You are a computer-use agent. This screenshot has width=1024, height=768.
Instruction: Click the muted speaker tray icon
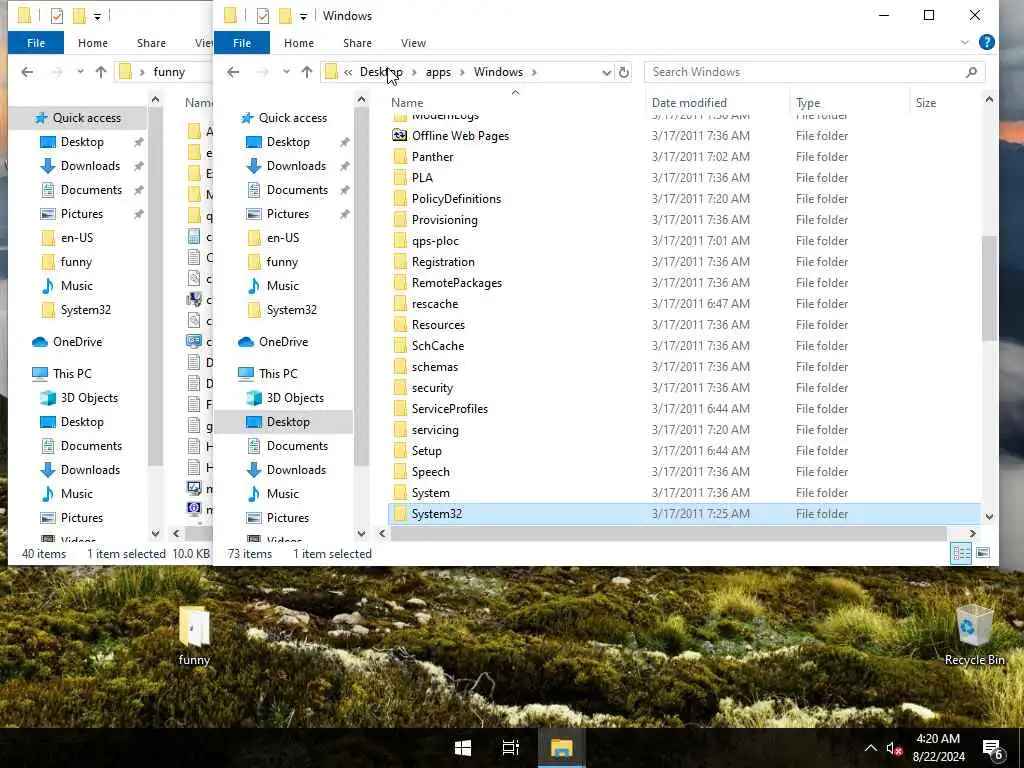pos(894,748)
